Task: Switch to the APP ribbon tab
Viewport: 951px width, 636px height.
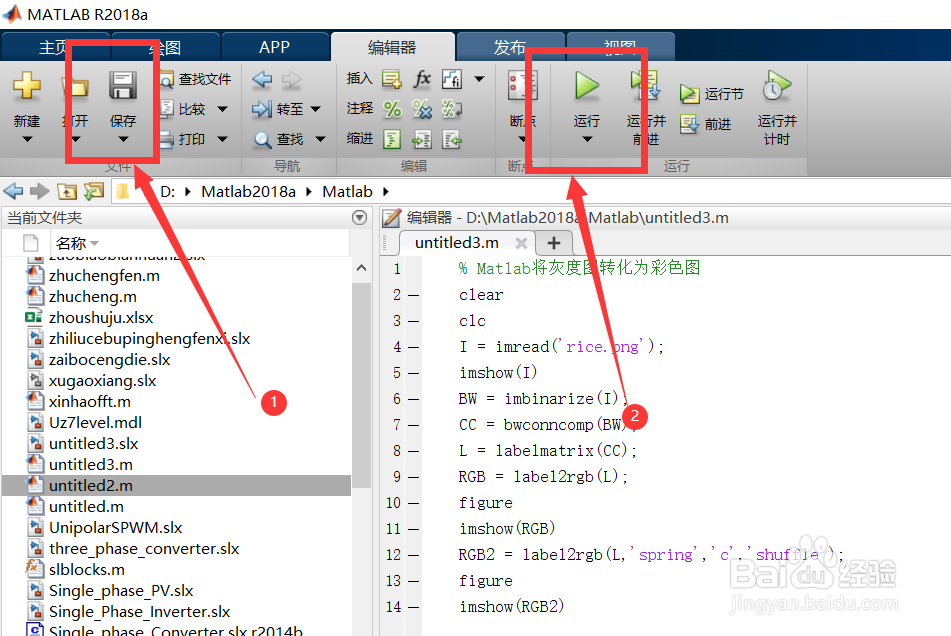Action: [274, 47]
